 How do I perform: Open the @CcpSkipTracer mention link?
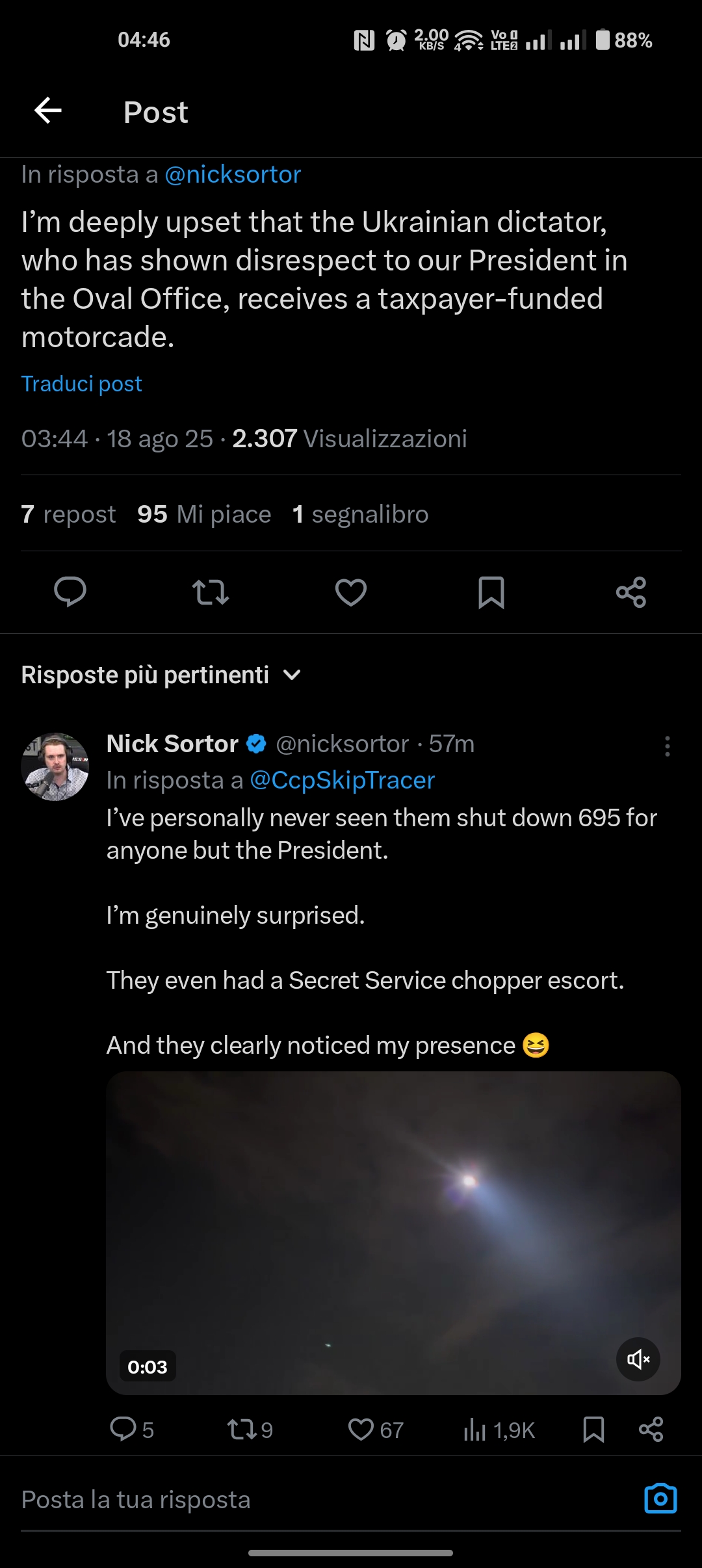(x=343, y=780)
